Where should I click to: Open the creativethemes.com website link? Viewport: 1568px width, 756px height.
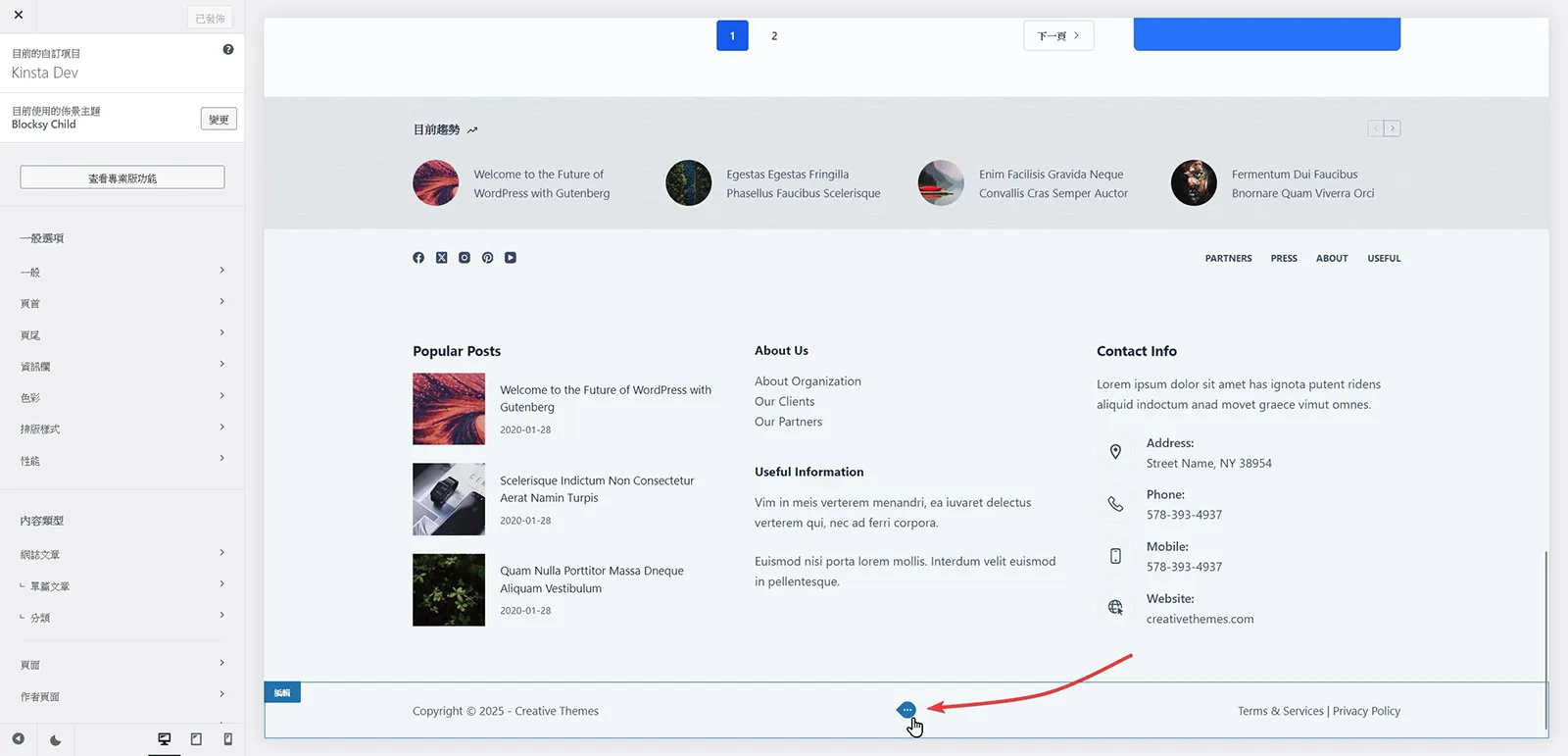[1200, 620]
